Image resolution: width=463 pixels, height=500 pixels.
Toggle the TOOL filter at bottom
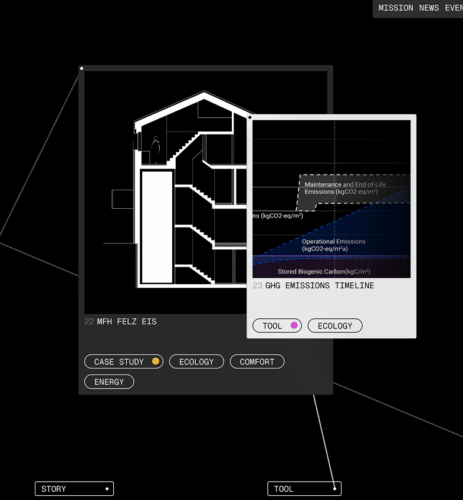304,489
